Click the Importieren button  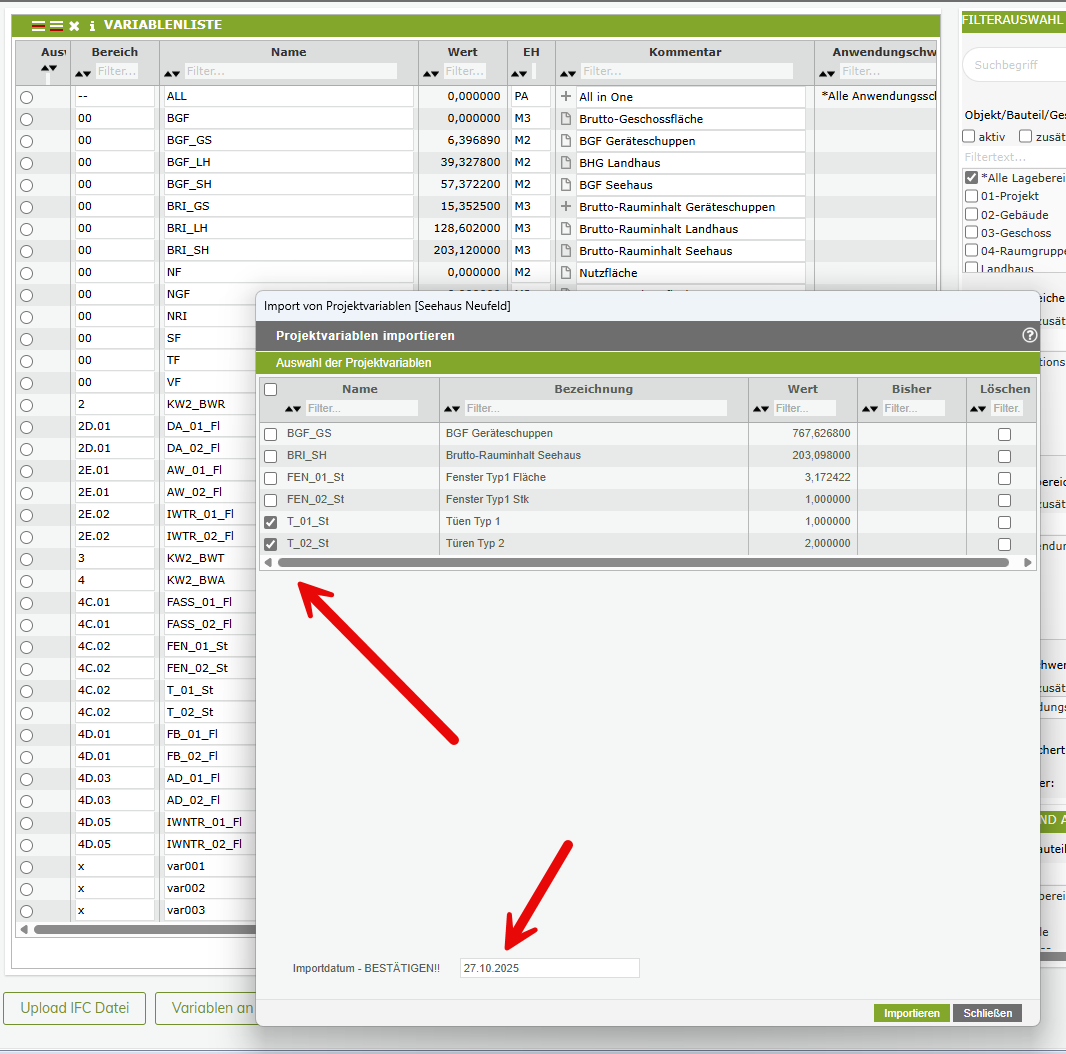point(911,1012)
